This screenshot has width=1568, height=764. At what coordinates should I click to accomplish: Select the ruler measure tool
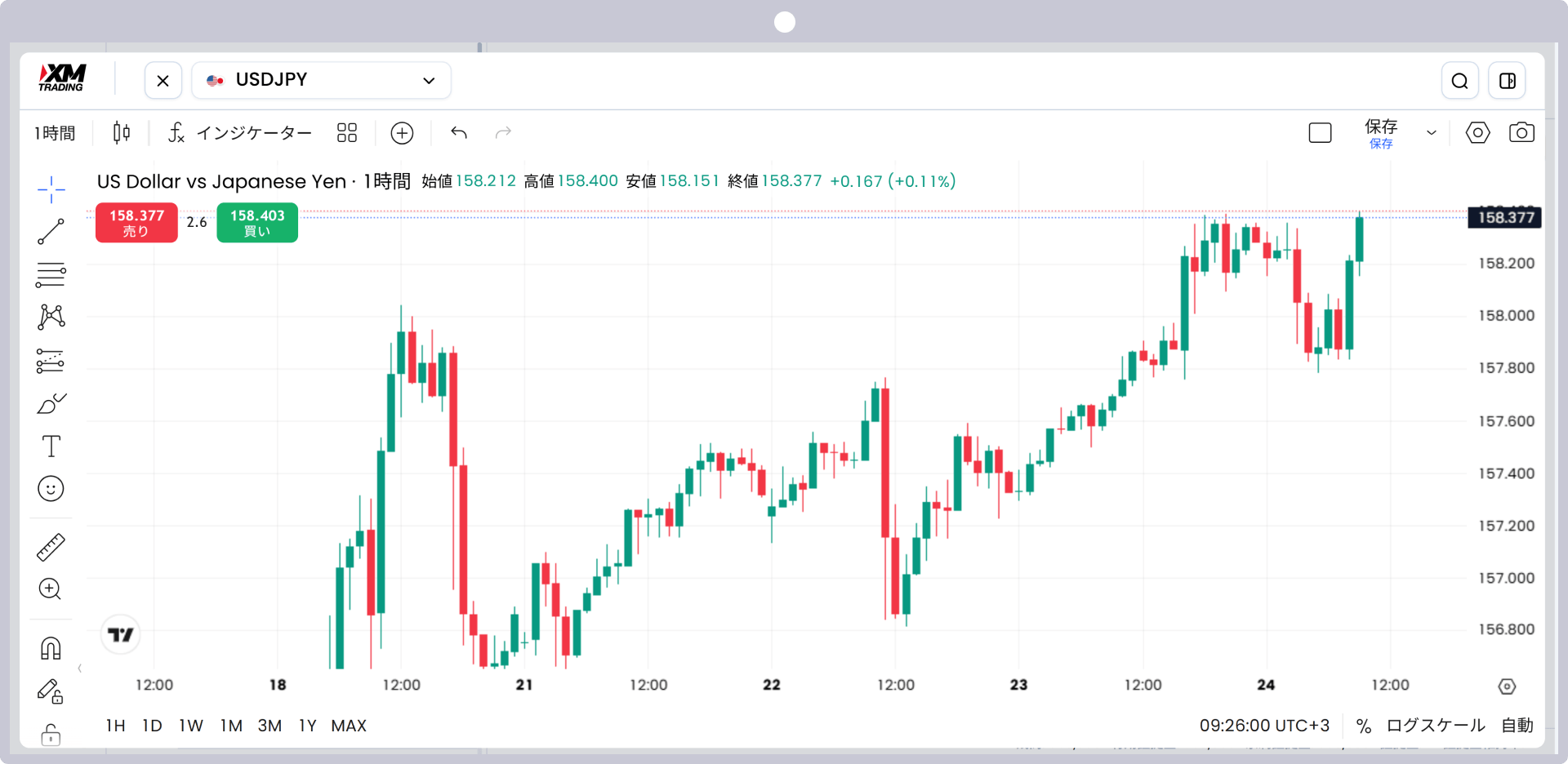51,547
